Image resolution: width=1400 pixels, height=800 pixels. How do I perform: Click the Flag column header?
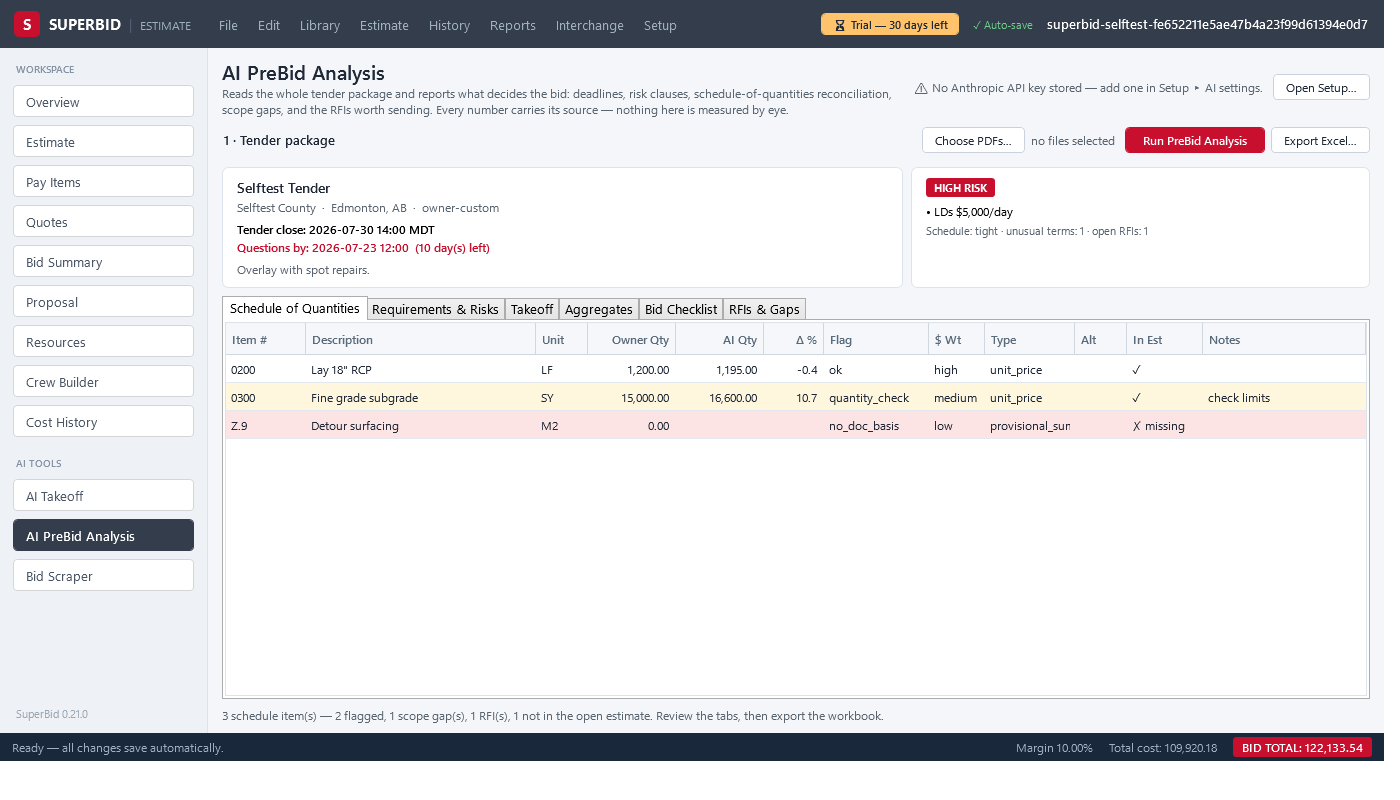[x=876, y=340]
